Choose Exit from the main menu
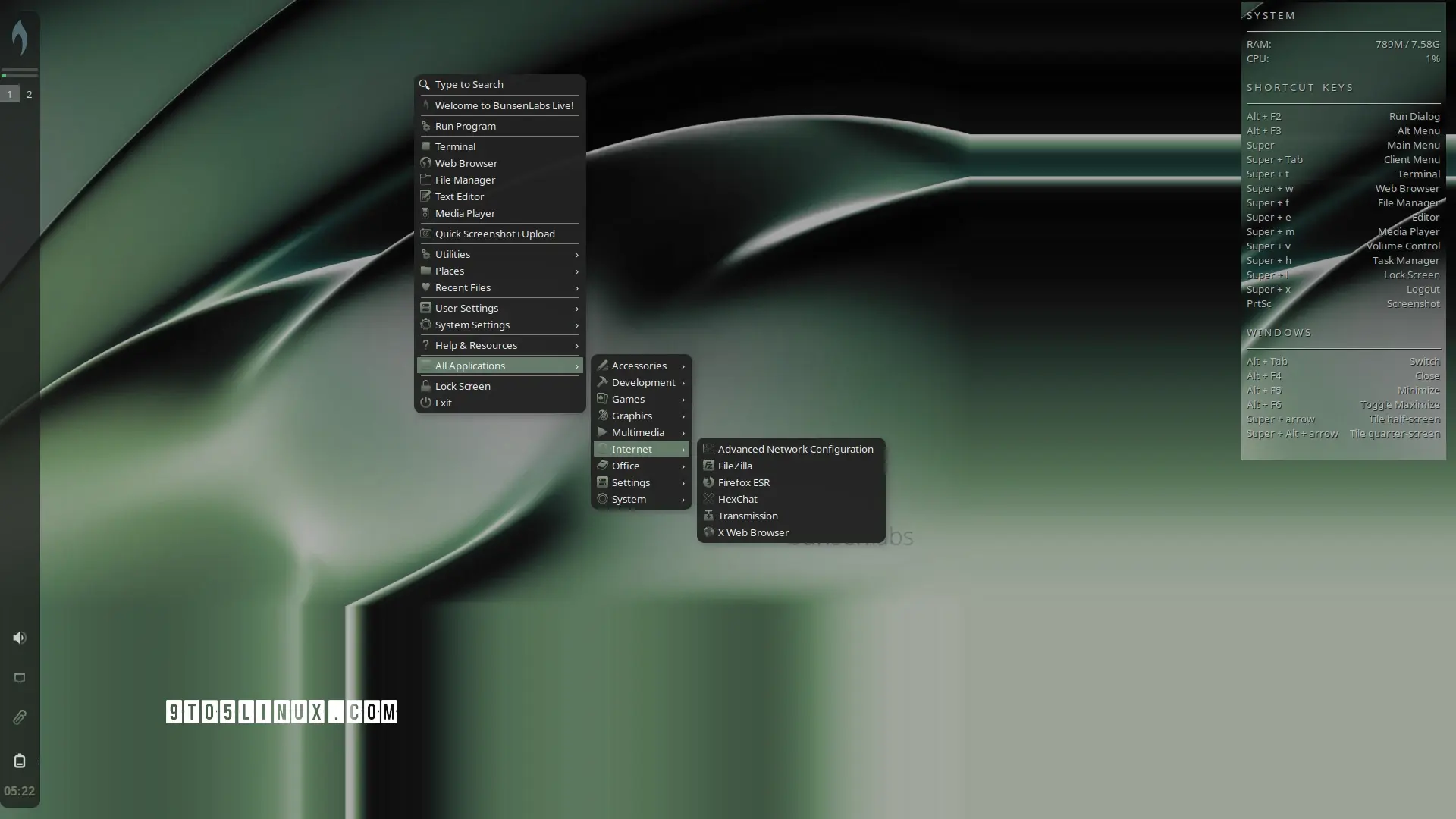This screenshot has height=819, width=1456. coord(443,403)
